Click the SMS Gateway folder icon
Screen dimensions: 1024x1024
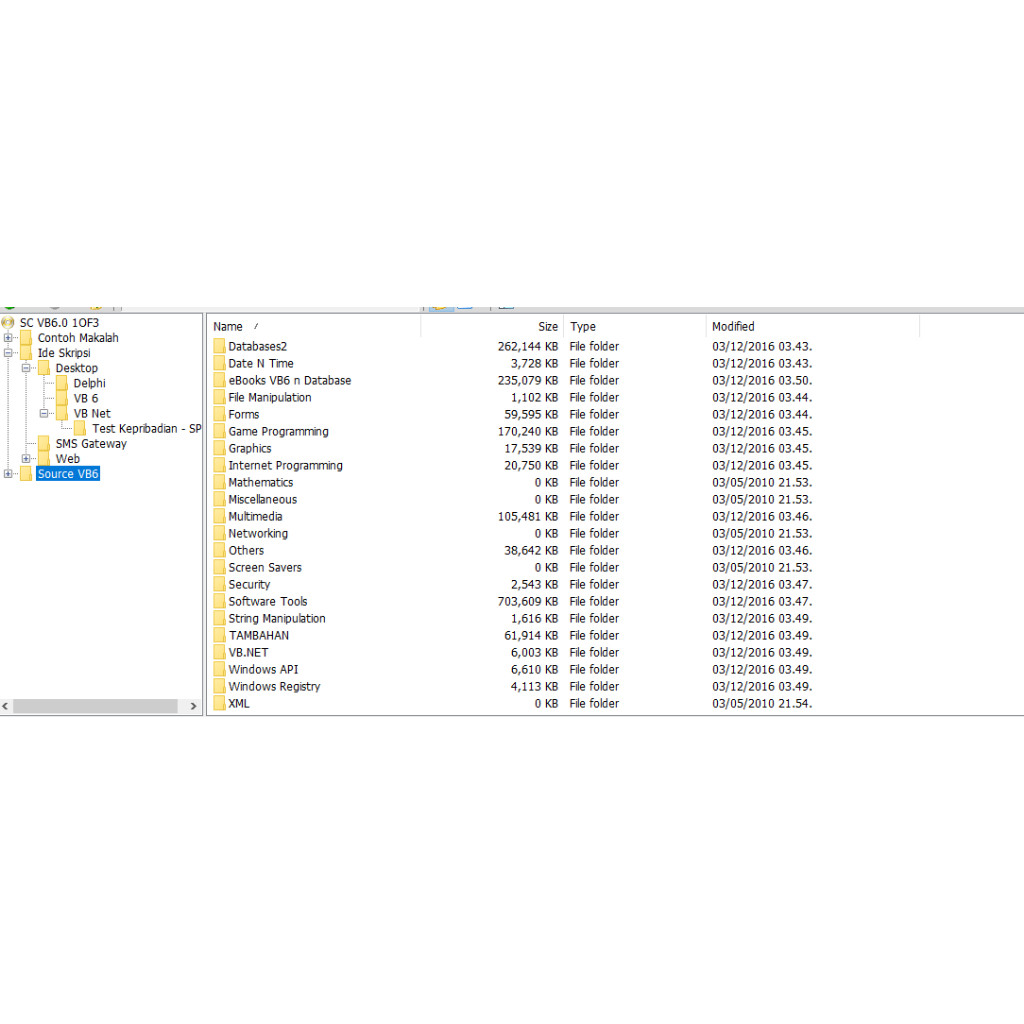tap(44, 443)
